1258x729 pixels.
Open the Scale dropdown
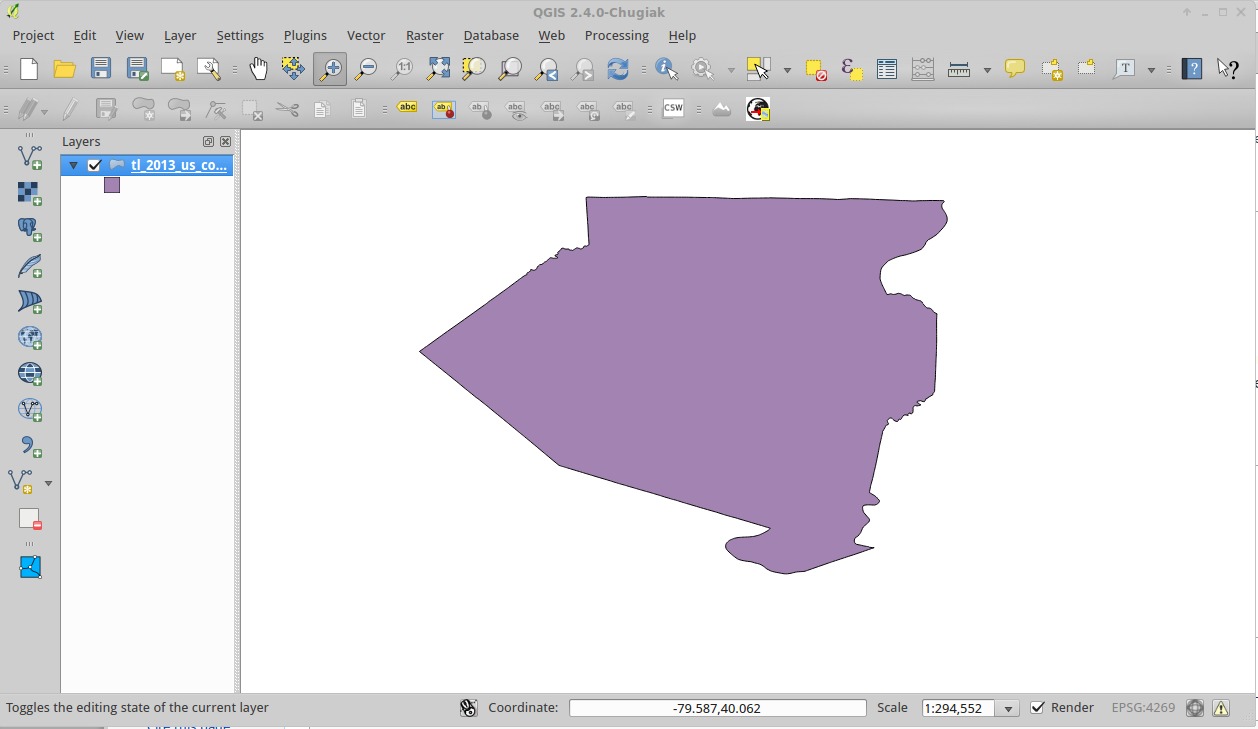1008,709
